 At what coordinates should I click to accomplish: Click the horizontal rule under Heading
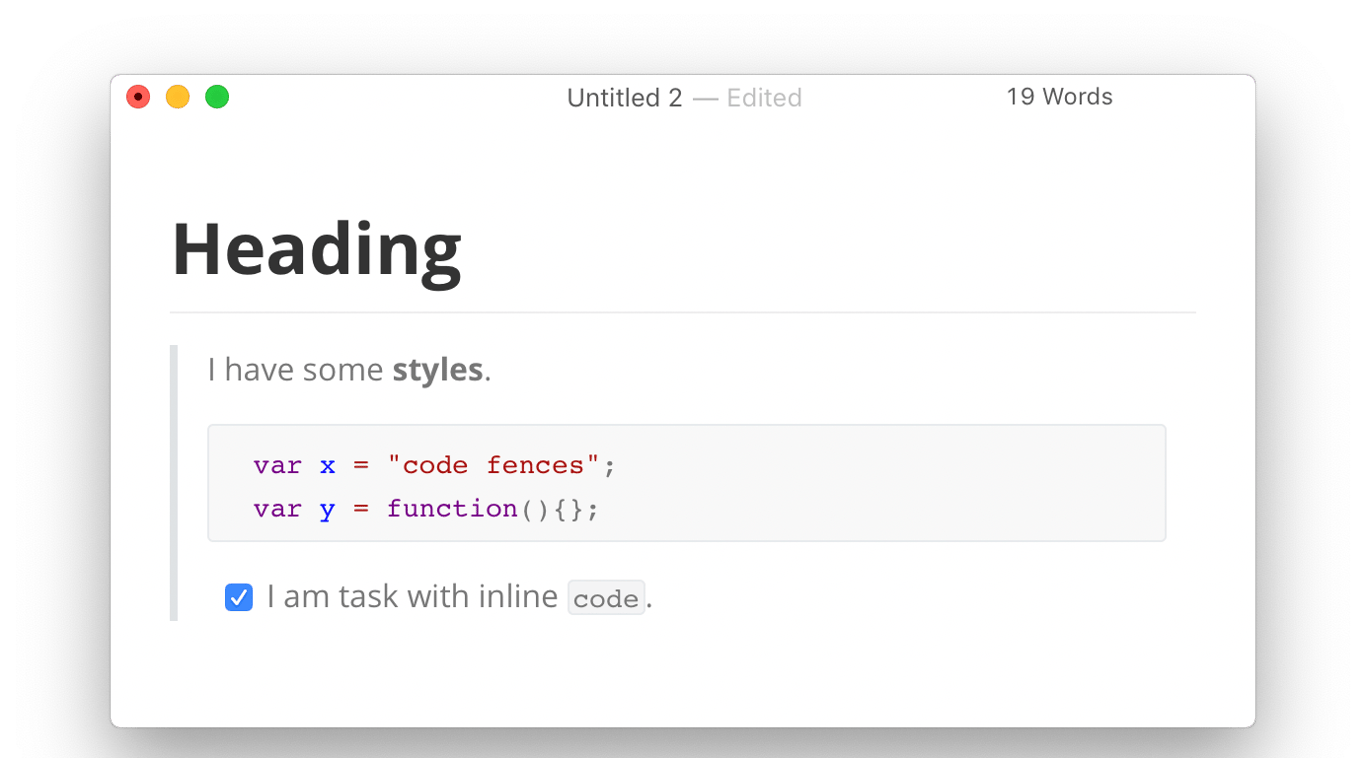click(682, 313)
